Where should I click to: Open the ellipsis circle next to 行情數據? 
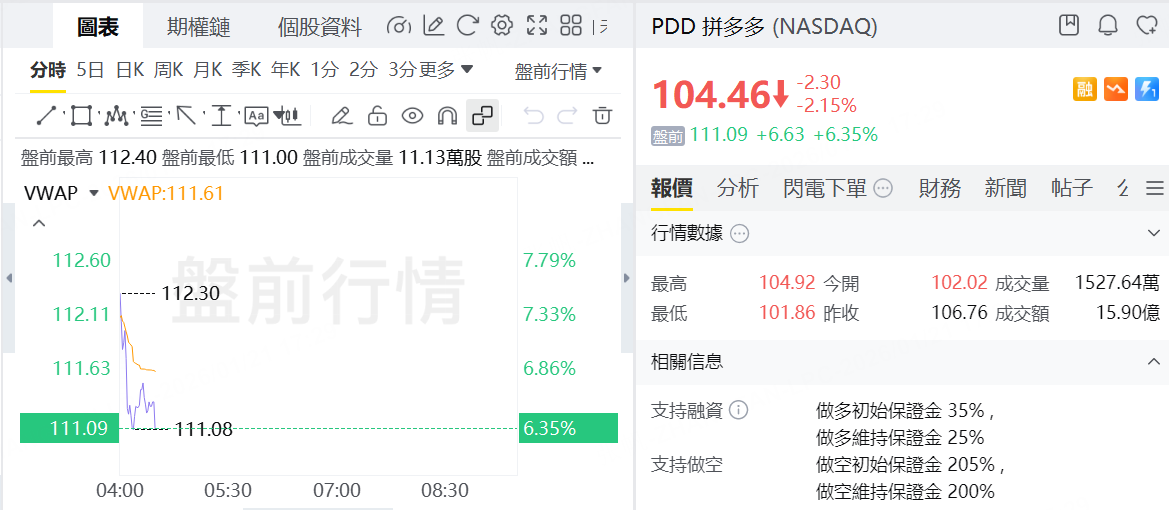tap(740, 234)
